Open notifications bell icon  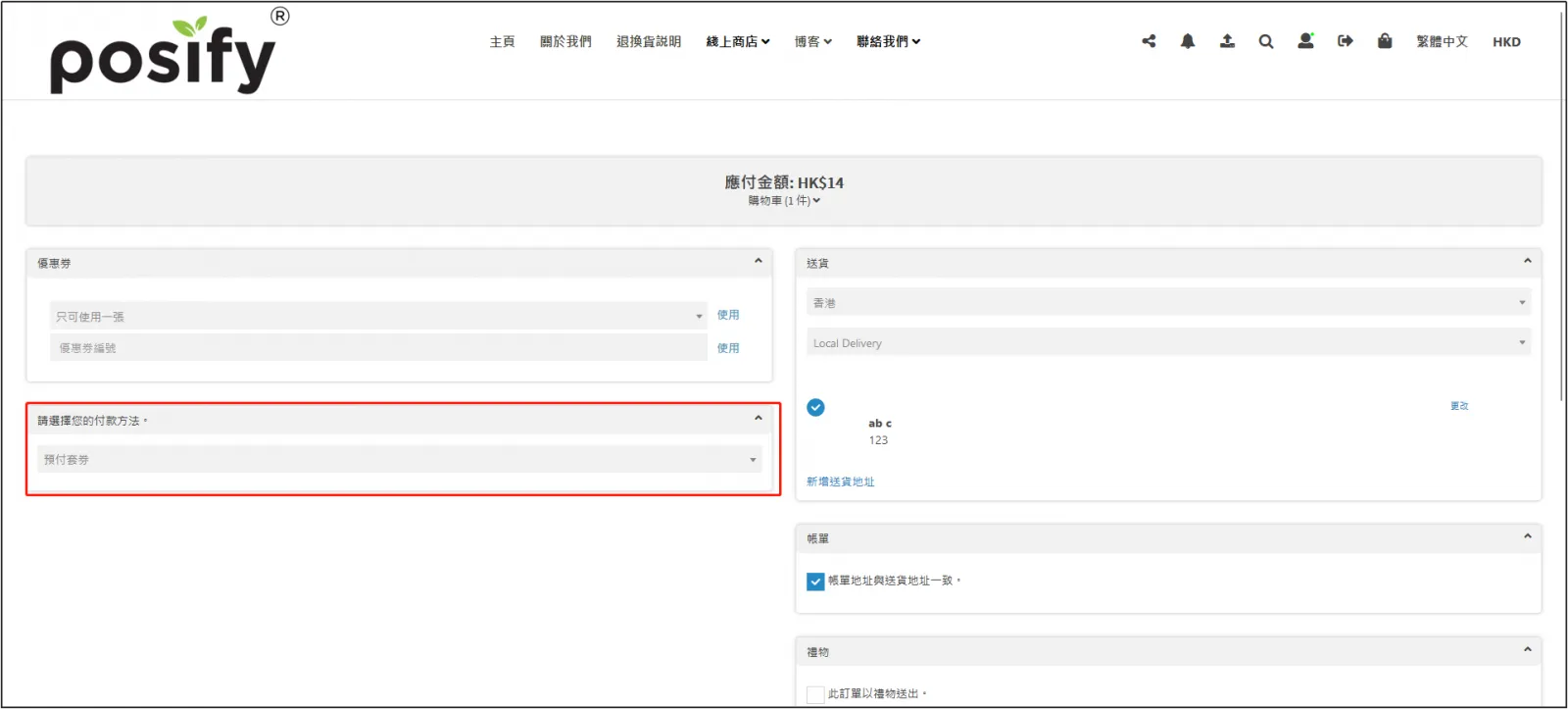tap(1188, 41)
